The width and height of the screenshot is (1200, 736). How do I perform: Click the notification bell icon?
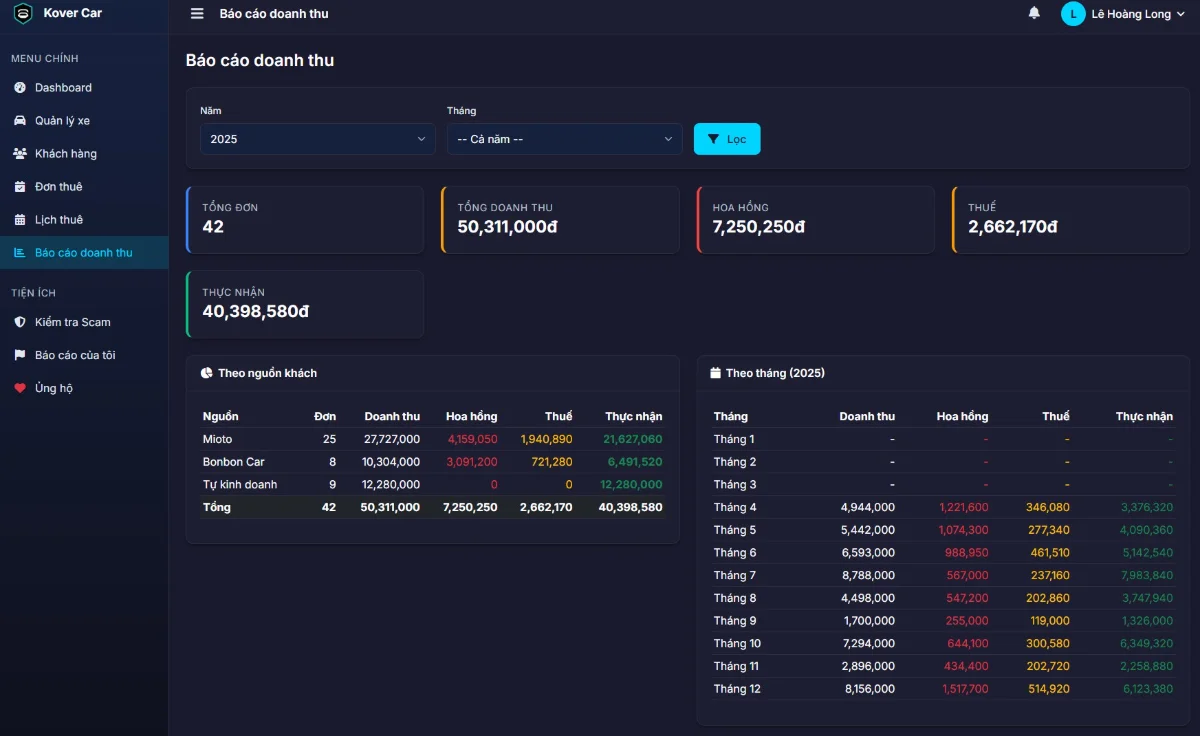pyautogui.click(x=1034, y=13)
